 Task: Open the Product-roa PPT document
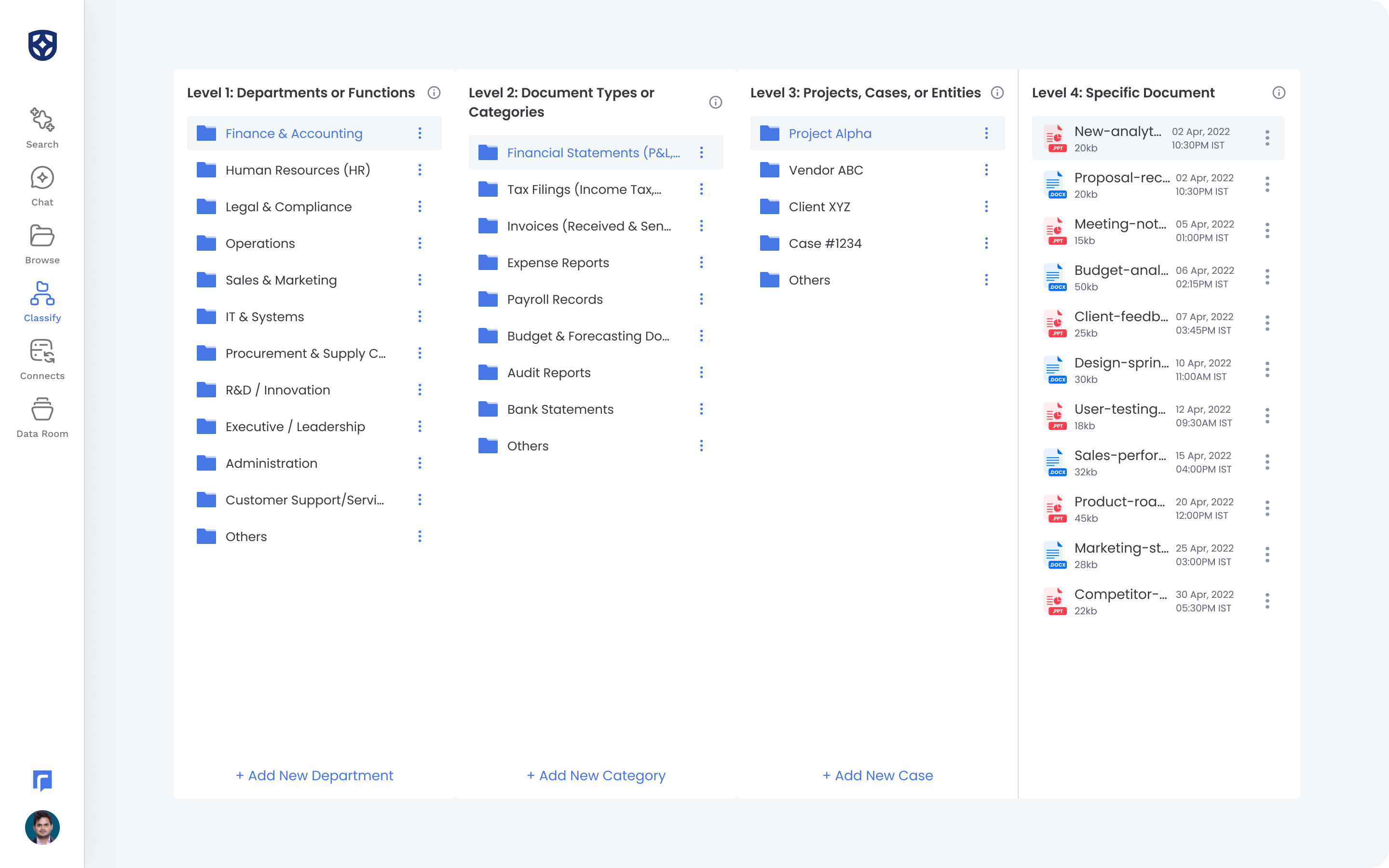coord(1158,509)
